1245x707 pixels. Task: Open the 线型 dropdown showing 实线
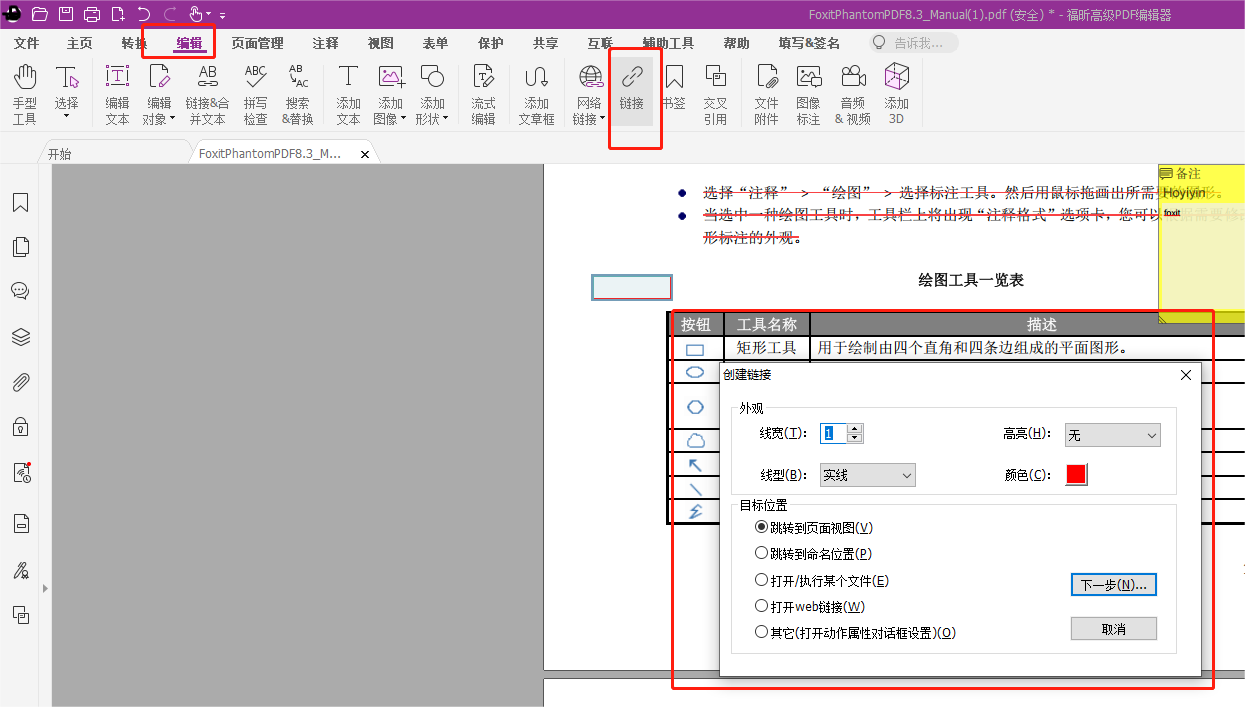point(866,475)
